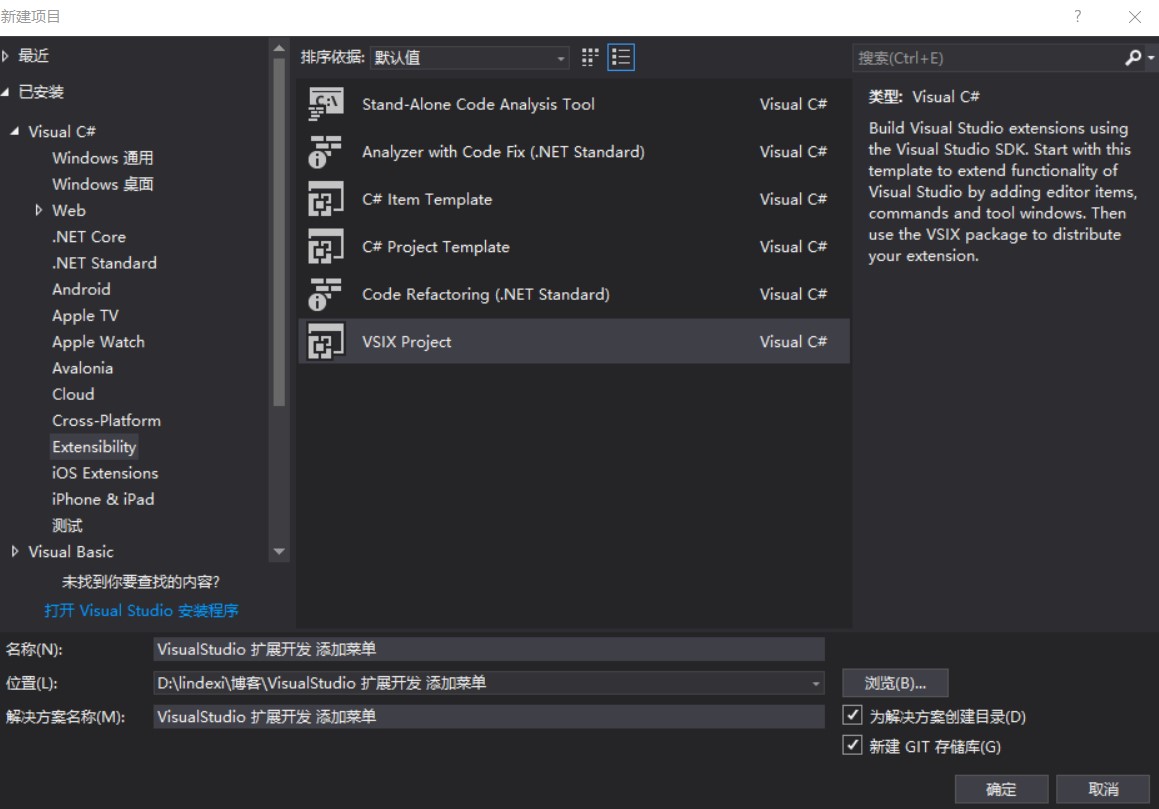The image size is (1159, 809).
Task: Select the Apple Watch category
Action: tap(98, 342)
